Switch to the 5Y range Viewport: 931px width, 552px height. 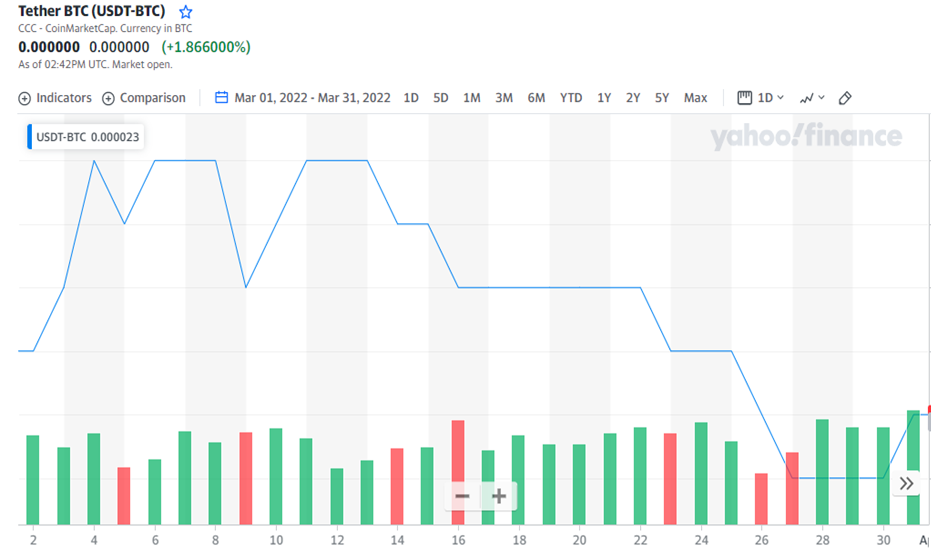662,98
